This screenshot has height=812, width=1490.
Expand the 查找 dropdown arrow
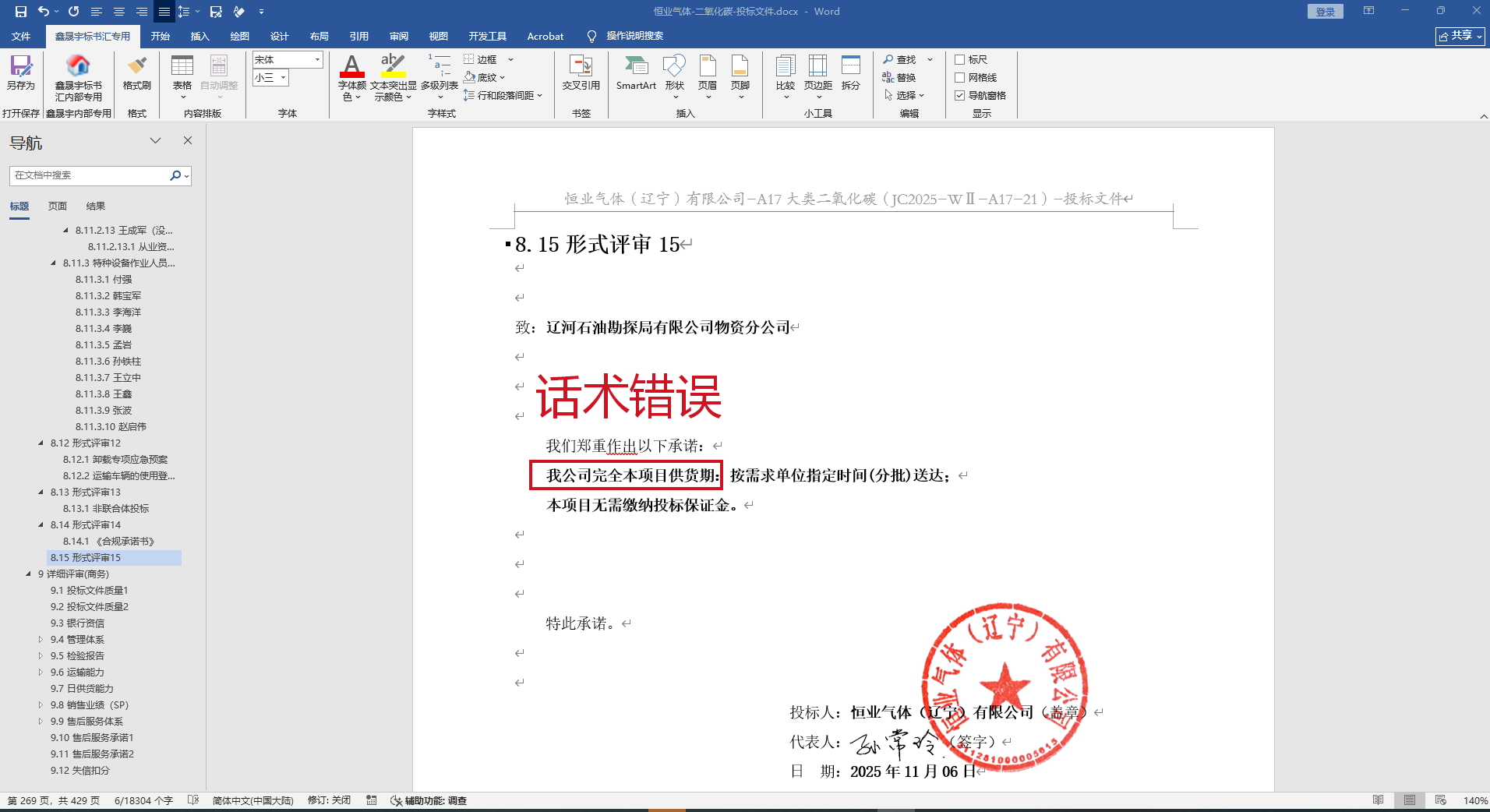click(930, 59)
